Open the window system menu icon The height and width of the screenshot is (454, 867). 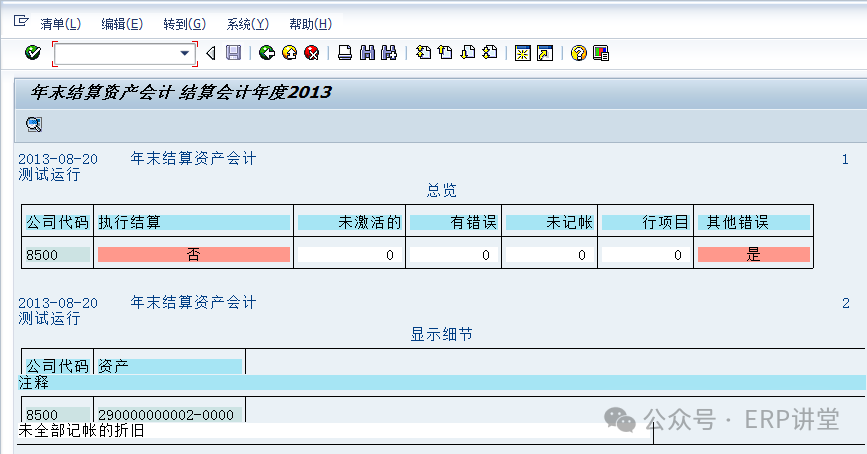point(20,21)
